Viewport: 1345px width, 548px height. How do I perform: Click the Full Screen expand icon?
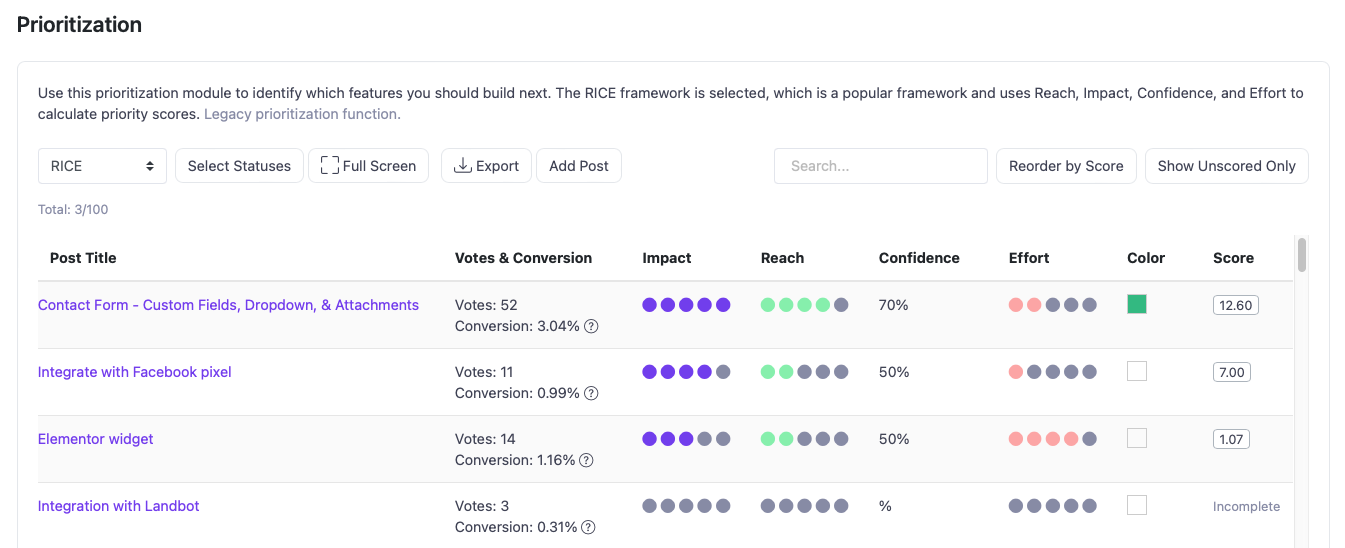[x=330, y=166]
